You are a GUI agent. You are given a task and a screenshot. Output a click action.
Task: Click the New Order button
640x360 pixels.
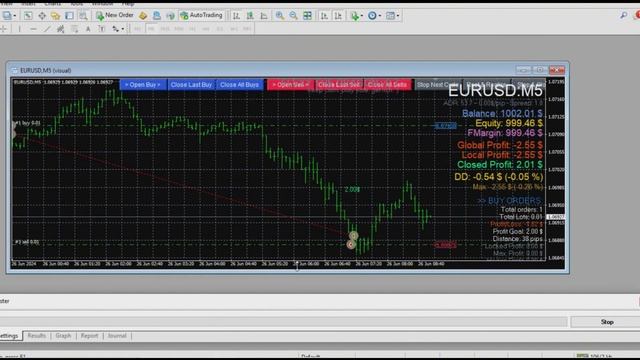tap(114, 16)
